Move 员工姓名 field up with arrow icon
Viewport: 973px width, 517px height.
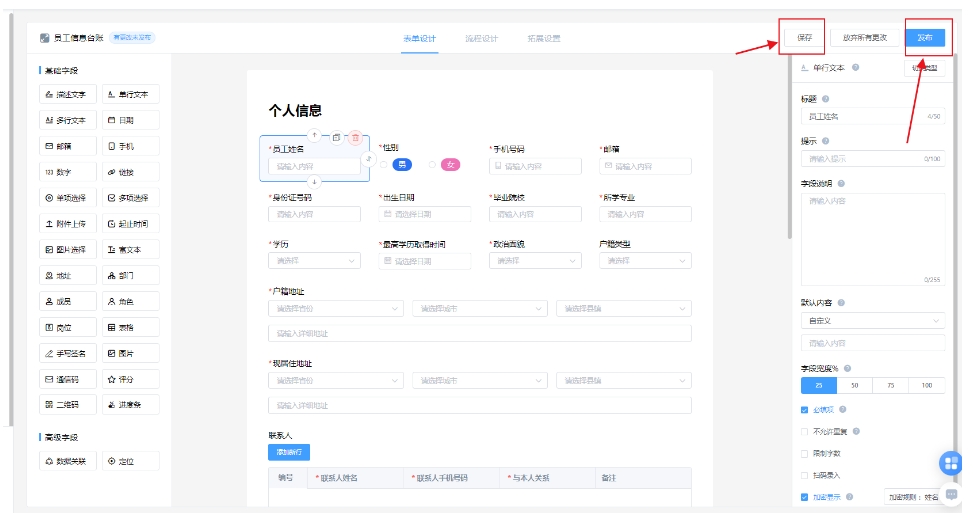click(x=314, y=134)
